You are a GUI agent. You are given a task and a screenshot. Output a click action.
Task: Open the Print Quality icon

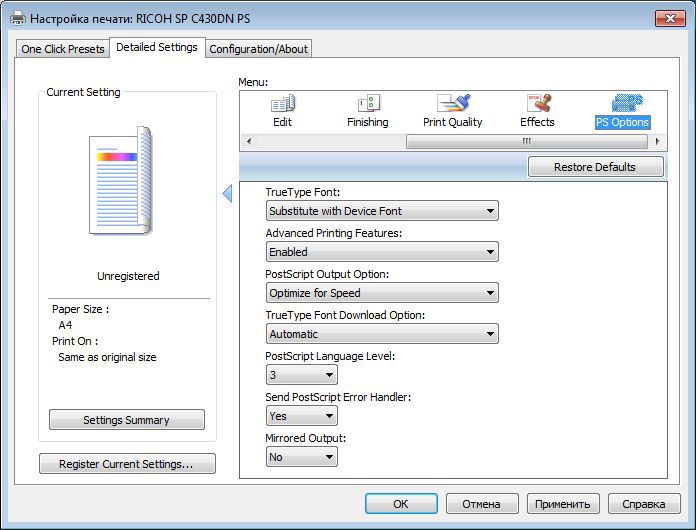452,104
